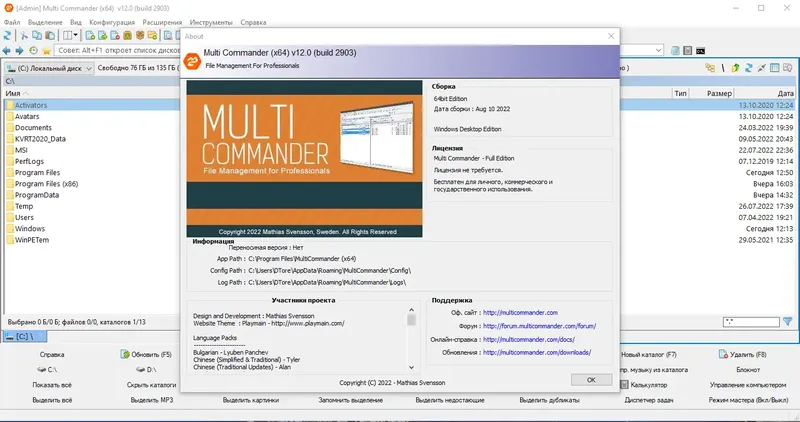
Task: Open the (C:) Локальный диск drive dropdown
Action: [49, 68]
